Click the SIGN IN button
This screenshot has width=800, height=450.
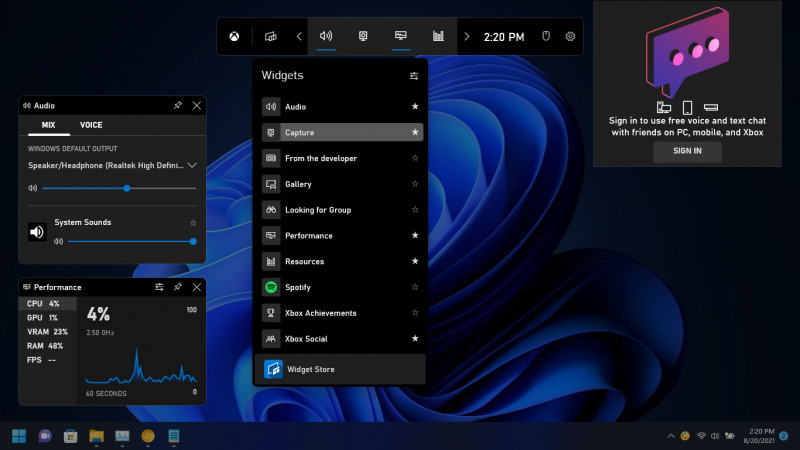pos(687,151)
